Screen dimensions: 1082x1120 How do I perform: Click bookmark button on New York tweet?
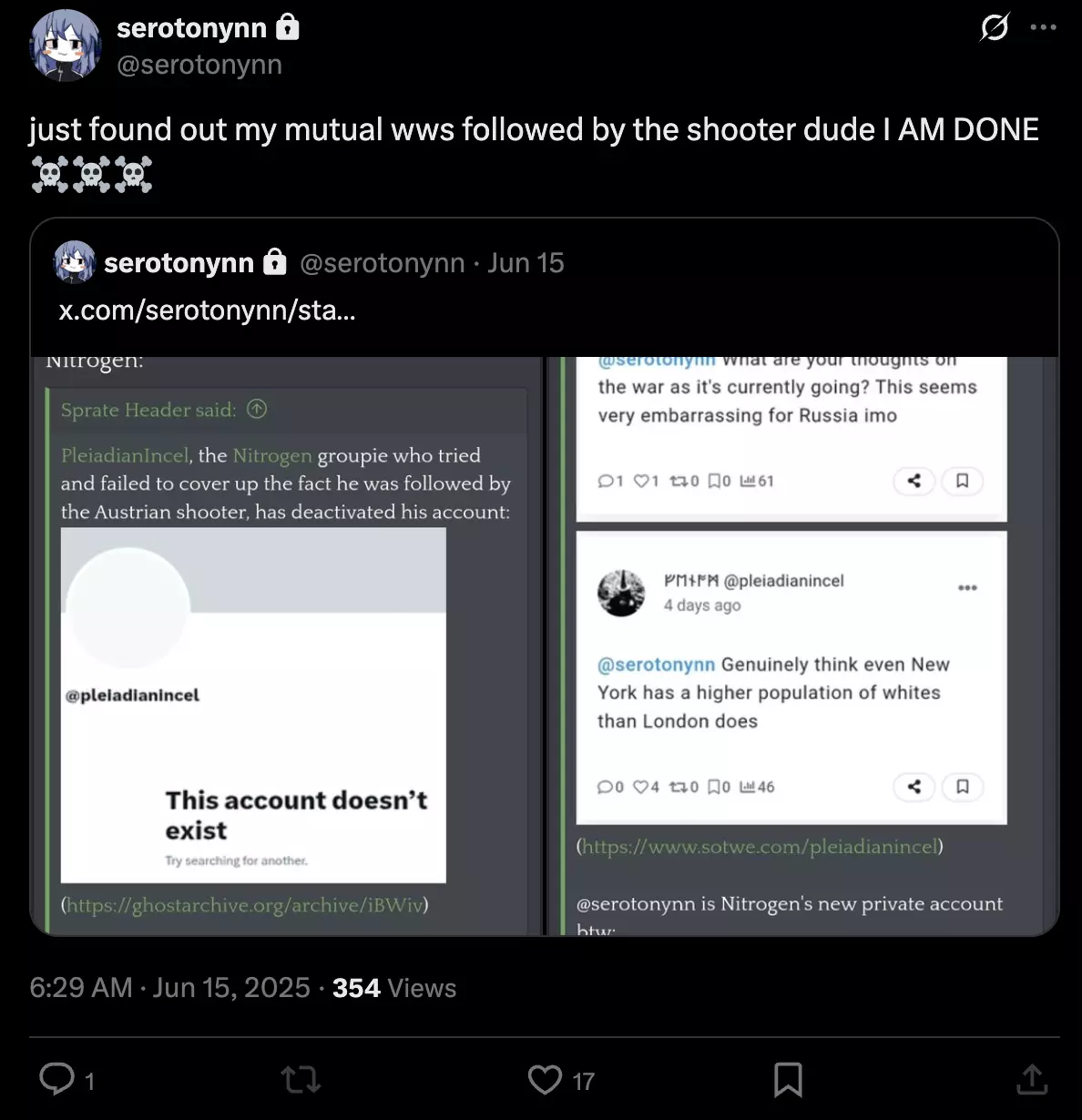(962, 787)
